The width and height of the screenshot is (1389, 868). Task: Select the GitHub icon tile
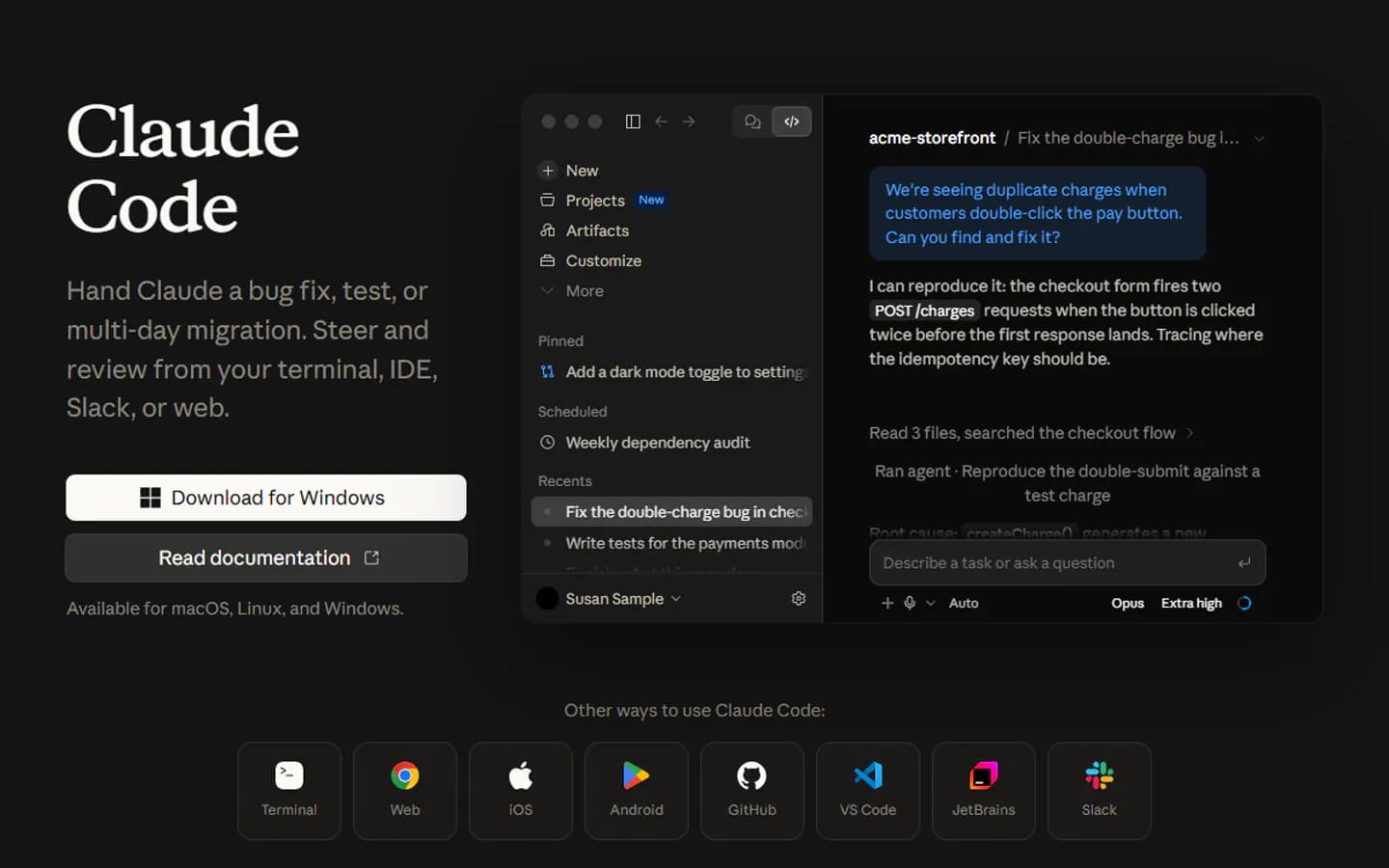pos(752,791)
